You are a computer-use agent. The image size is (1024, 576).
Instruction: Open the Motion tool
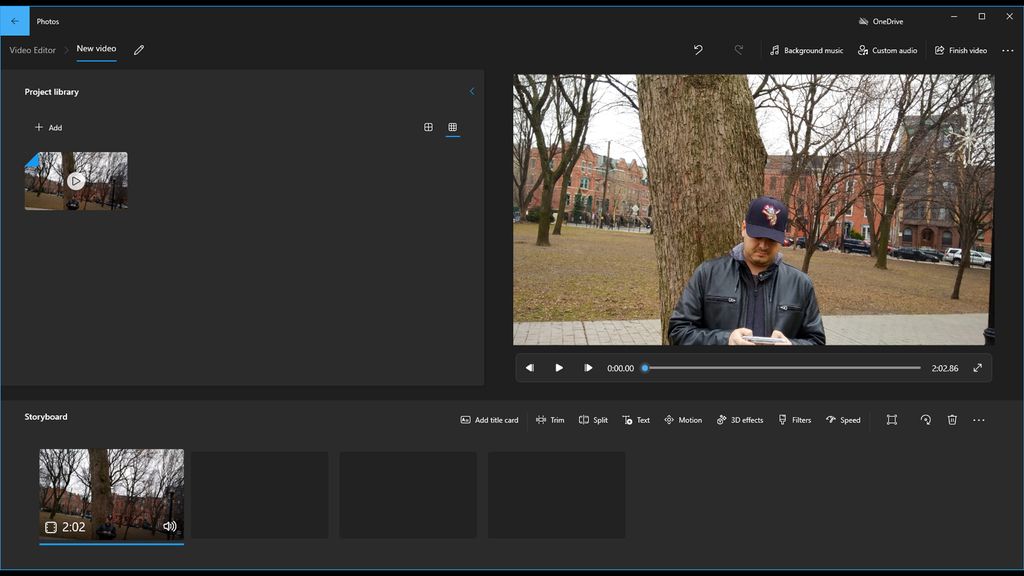[x=683, y=420]
